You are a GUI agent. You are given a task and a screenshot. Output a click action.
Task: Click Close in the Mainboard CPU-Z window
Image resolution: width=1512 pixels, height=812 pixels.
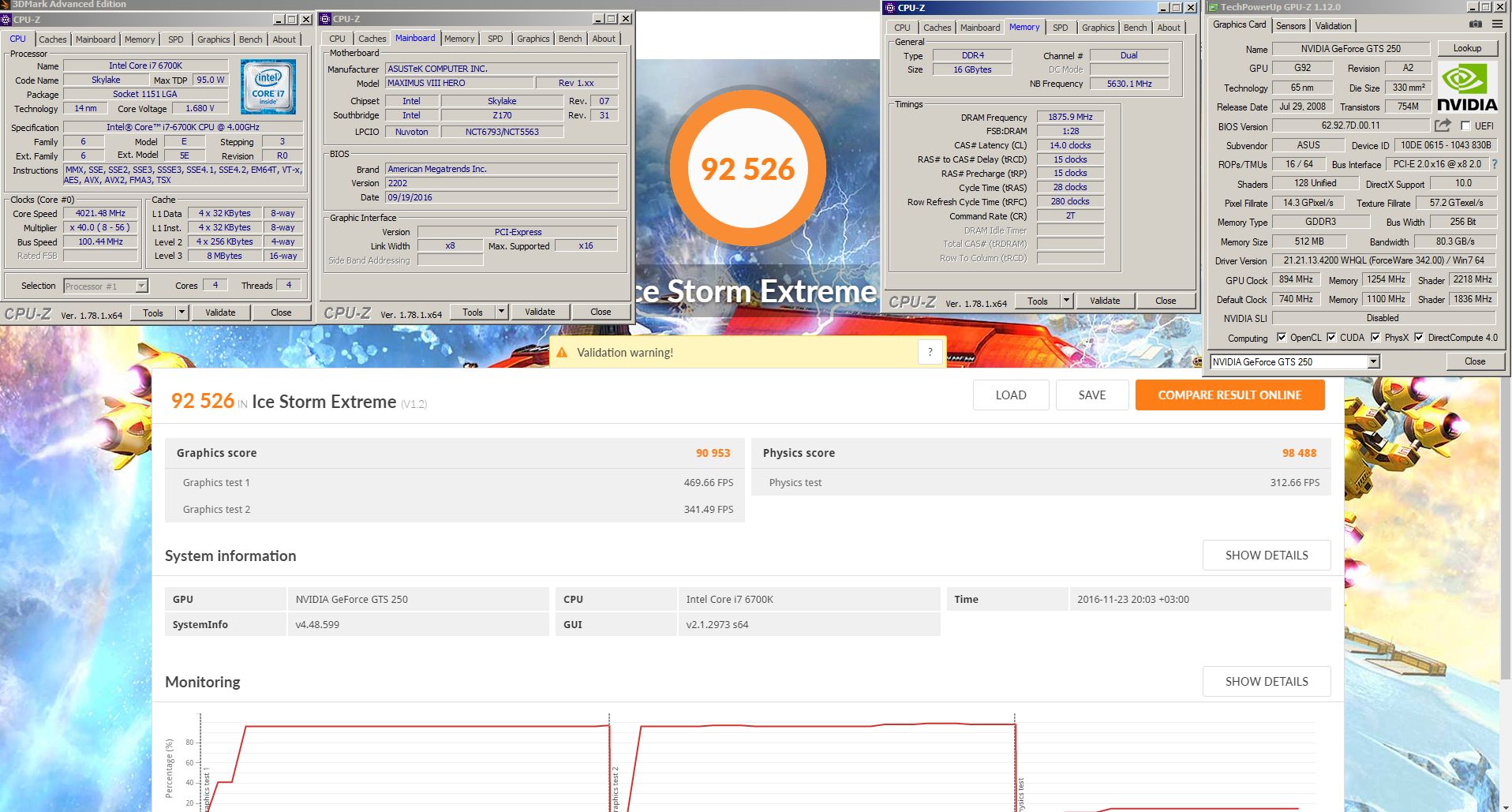point(601,312)
